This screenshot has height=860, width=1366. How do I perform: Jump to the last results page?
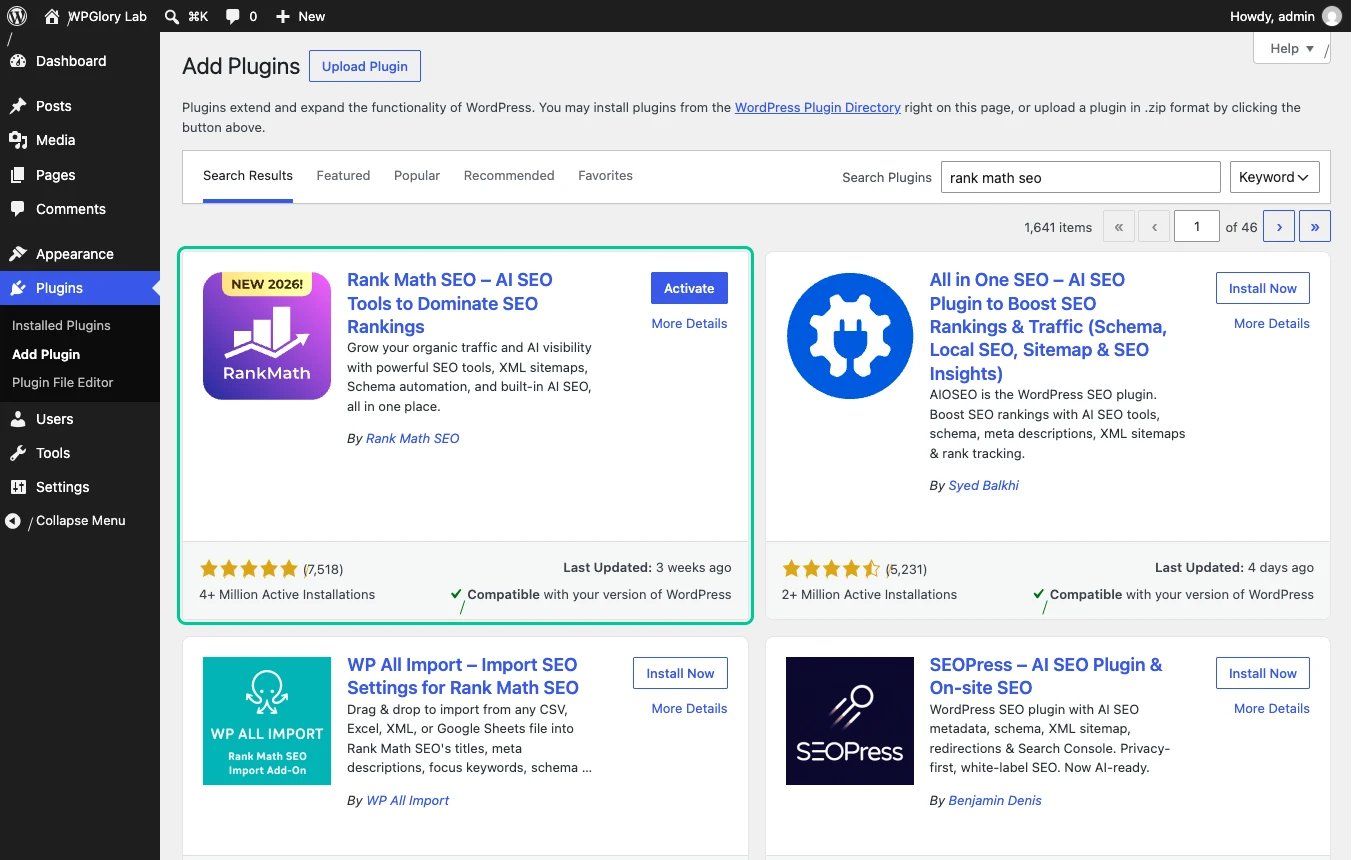point(1315,227)
